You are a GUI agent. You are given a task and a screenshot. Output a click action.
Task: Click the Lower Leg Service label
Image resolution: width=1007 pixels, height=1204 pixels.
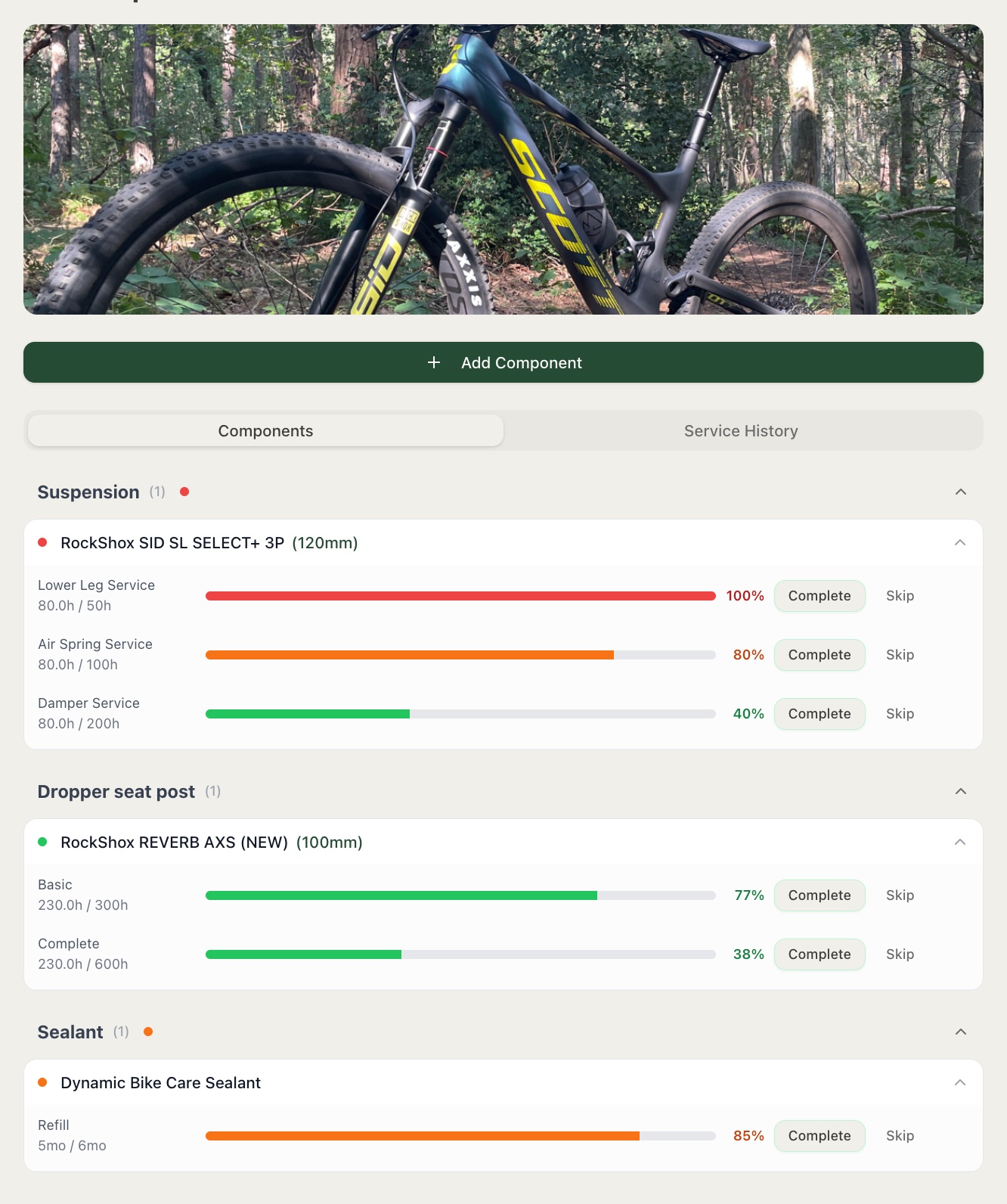(96, 585)
